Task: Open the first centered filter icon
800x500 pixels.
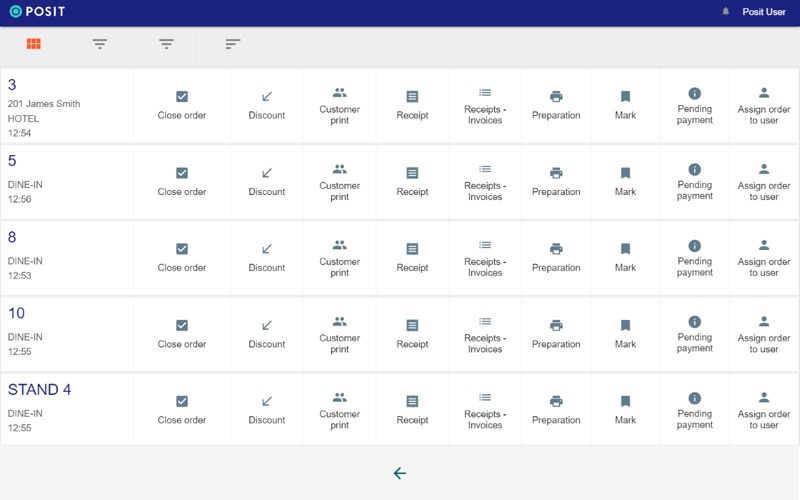Action: (100, 44)
